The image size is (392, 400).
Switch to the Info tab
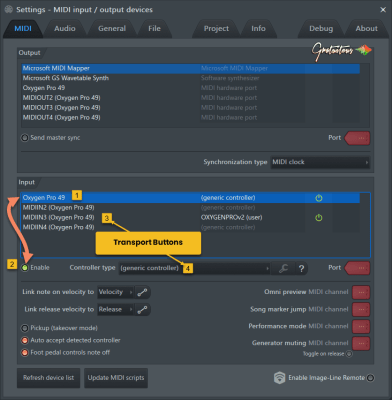coord(258,29)
